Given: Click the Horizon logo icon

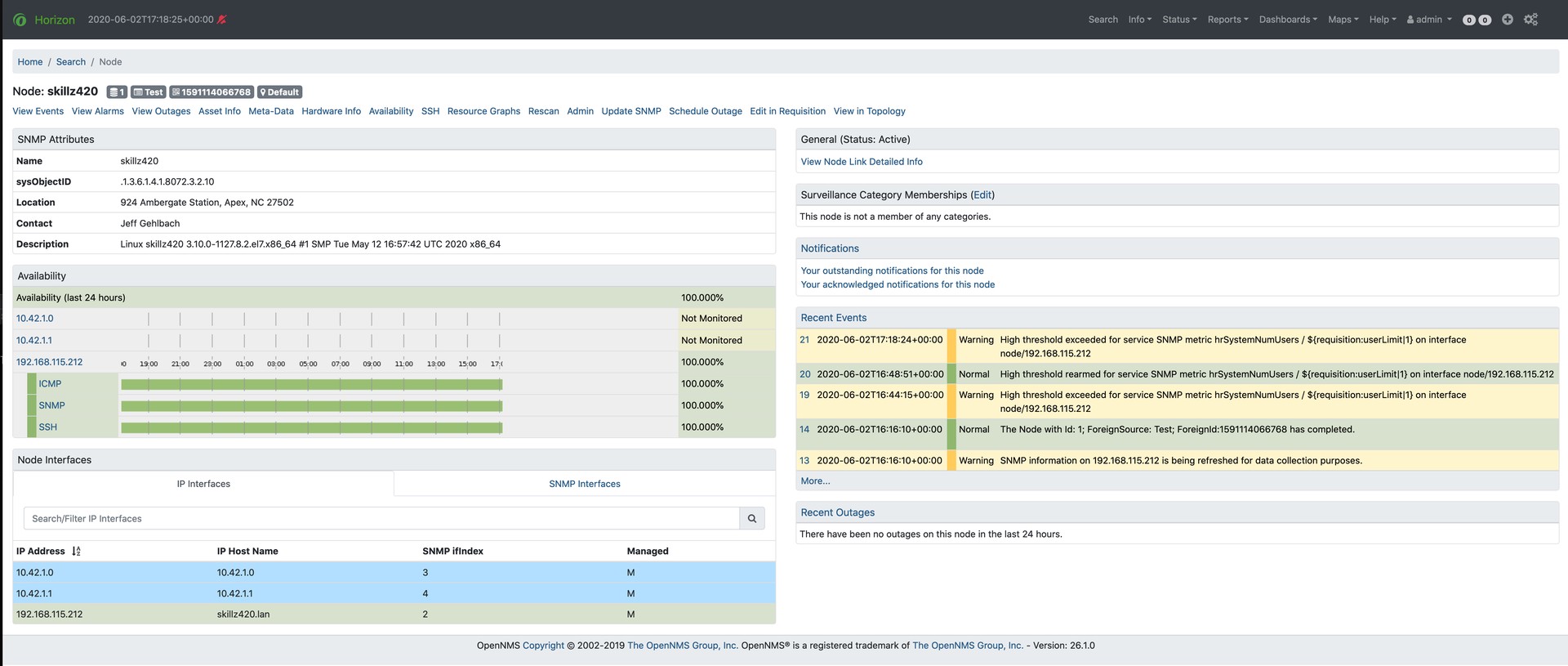Looking at the screenshot, I should coord(20,20).
